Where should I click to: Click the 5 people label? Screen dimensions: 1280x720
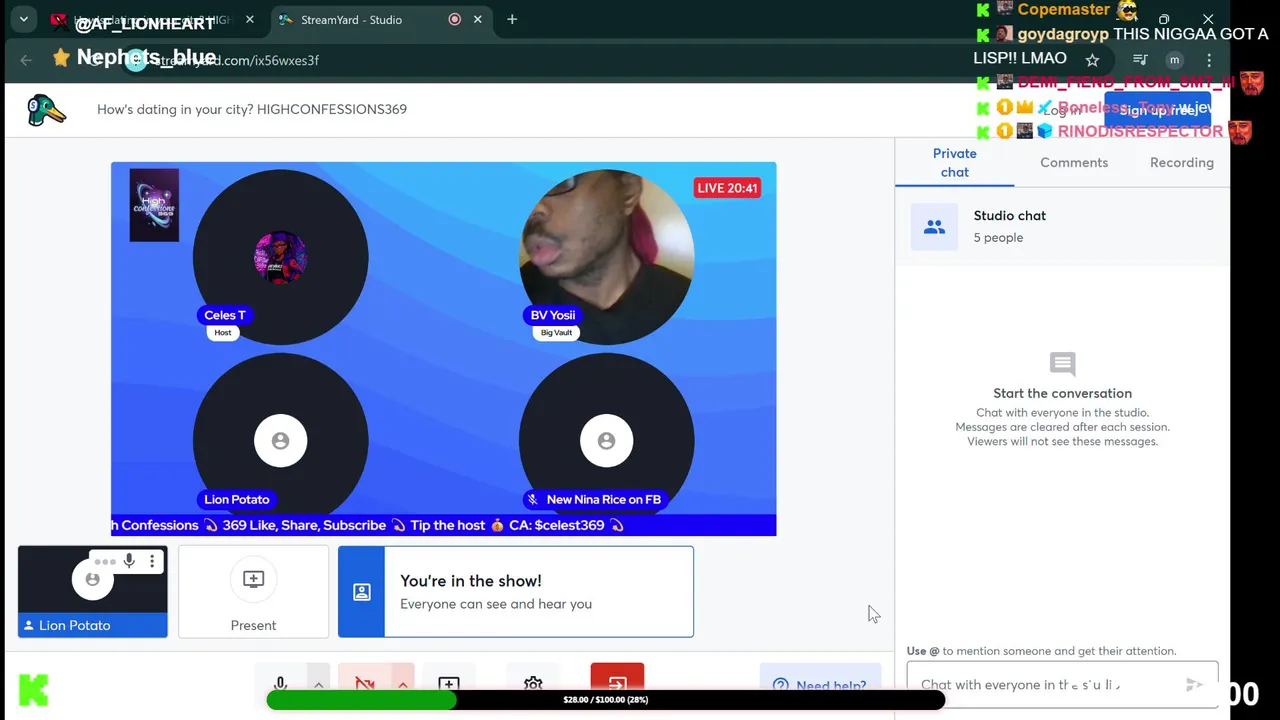(x=998, y=238)
